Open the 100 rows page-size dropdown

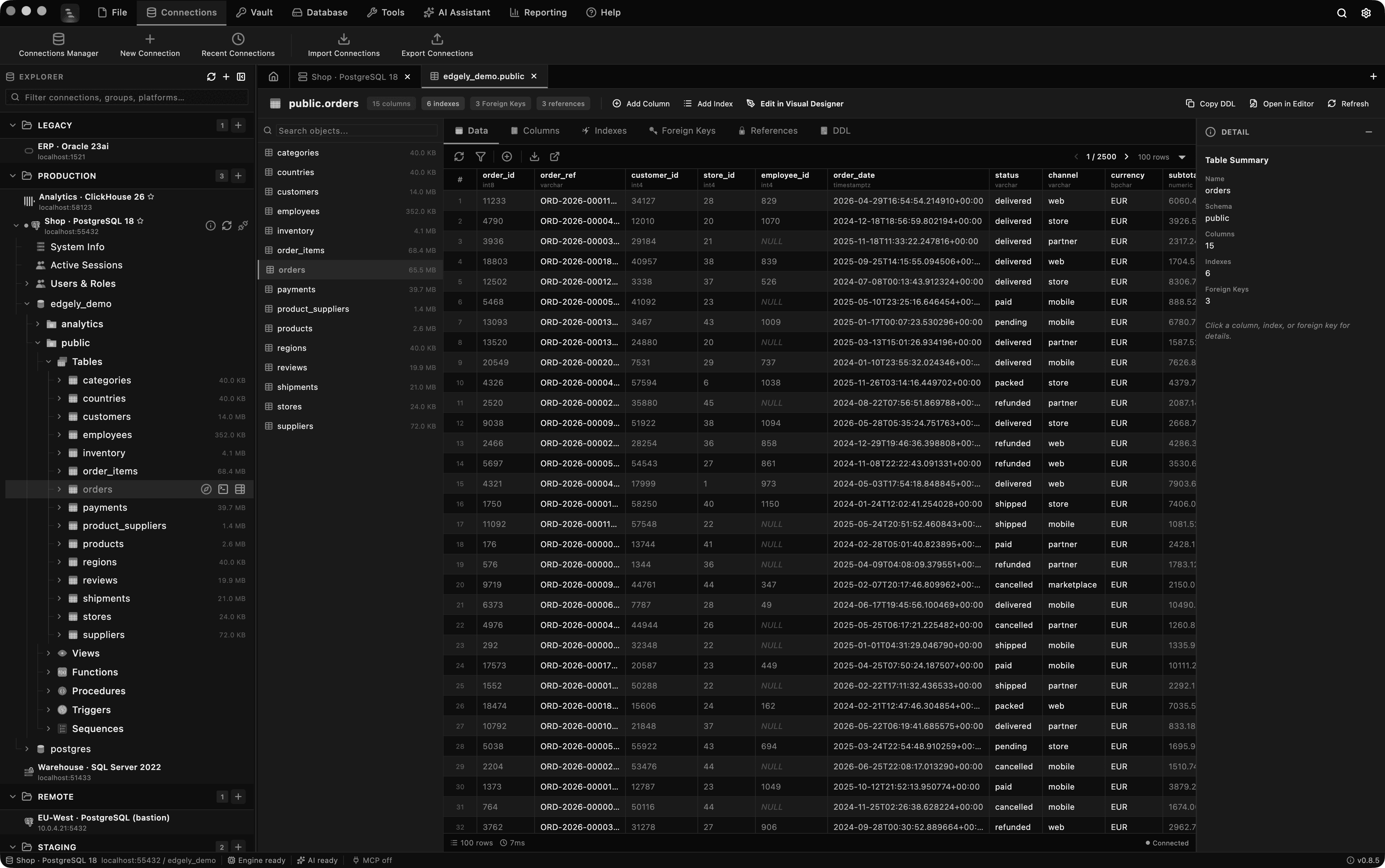click(x=1162, y=157)
